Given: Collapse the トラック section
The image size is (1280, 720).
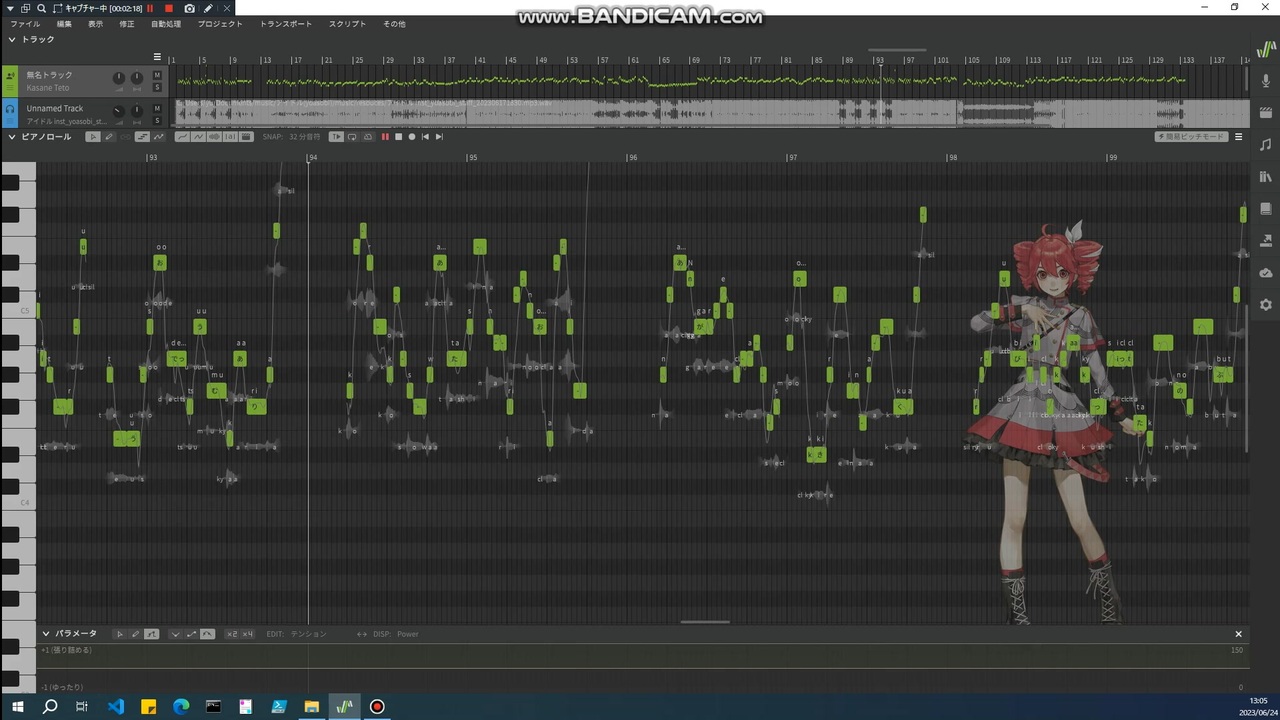Looking at the screenshot, I should pos(12,40).
